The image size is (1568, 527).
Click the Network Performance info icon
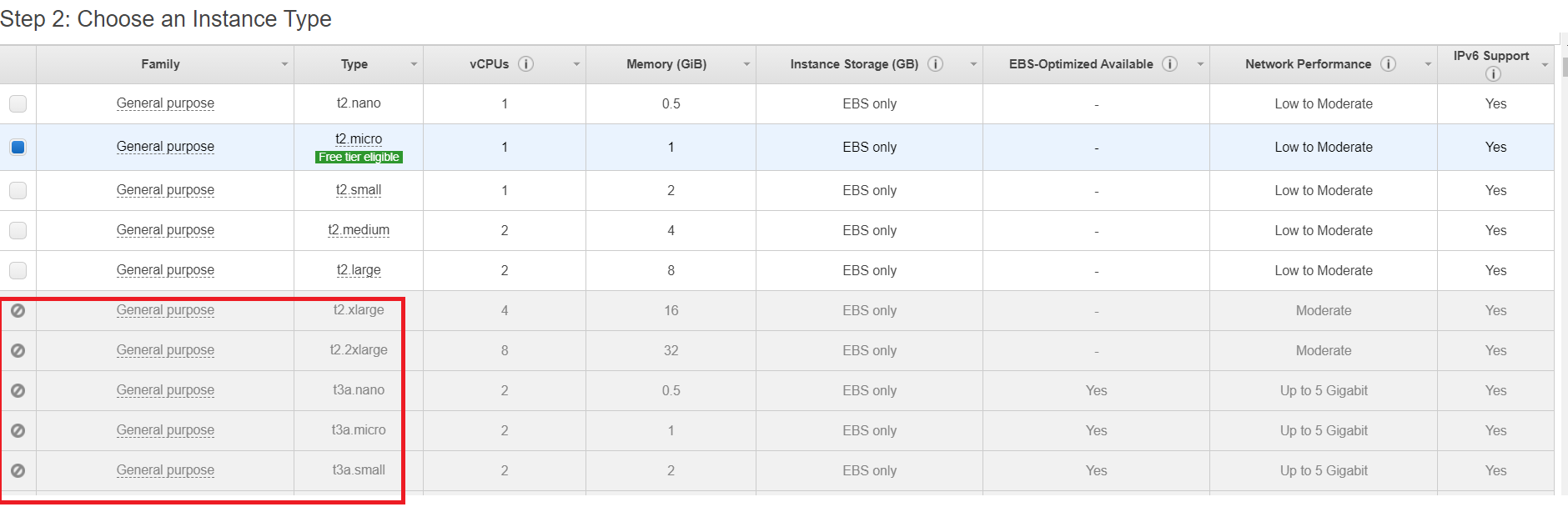1388,64
